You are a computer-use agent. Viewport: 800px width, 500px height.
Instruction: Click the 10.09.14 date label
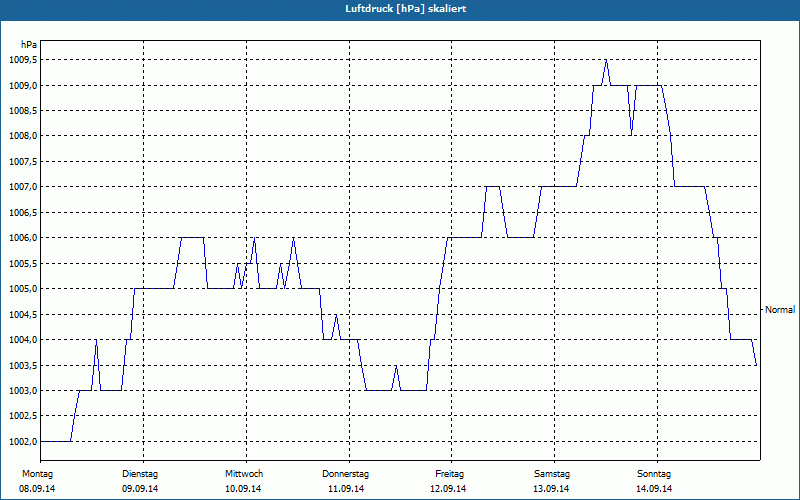coord(243,489)
